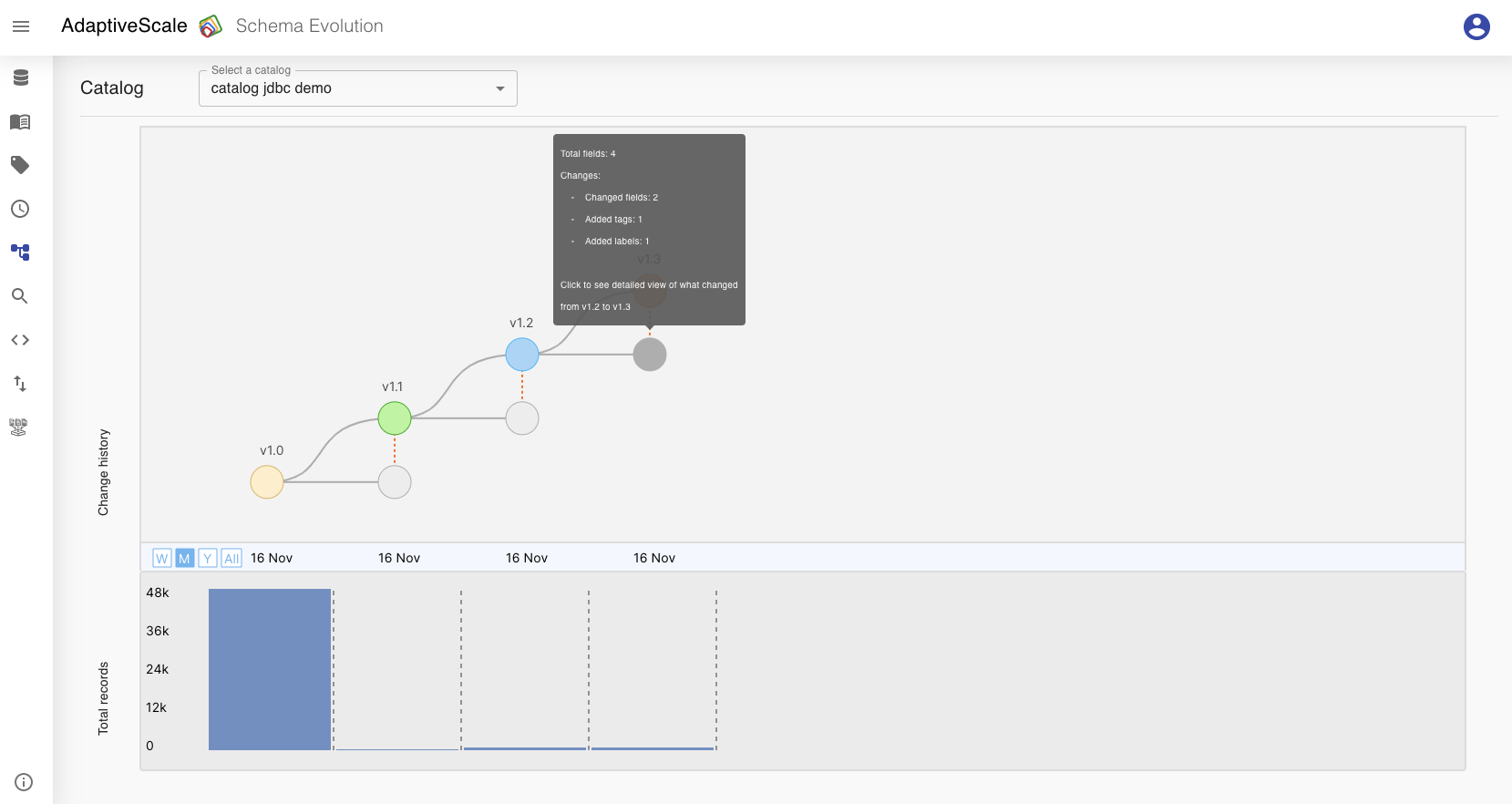Image resolution: width=1512 pixels, height=804 pixels.
Task: Open the up-down transfer arrows sidebar icon
Action: point(20,384)
